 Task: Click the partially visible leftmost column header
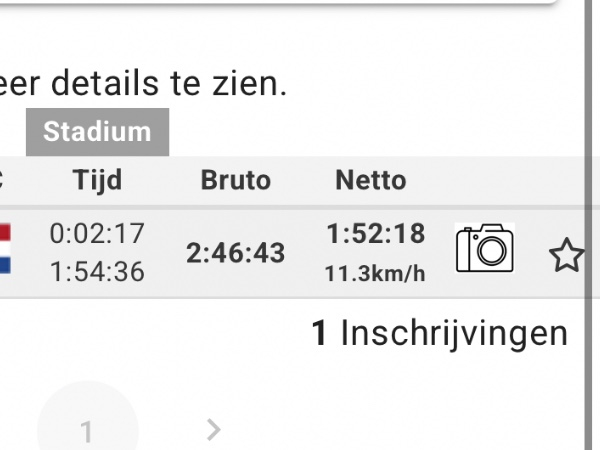(x=3, y=180)
